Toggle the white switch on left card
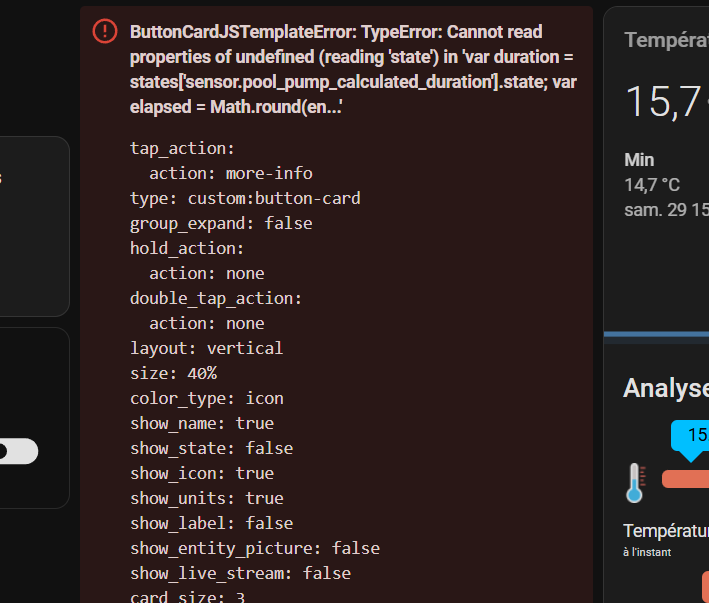The image size is (709, 603). click(19, 451)
